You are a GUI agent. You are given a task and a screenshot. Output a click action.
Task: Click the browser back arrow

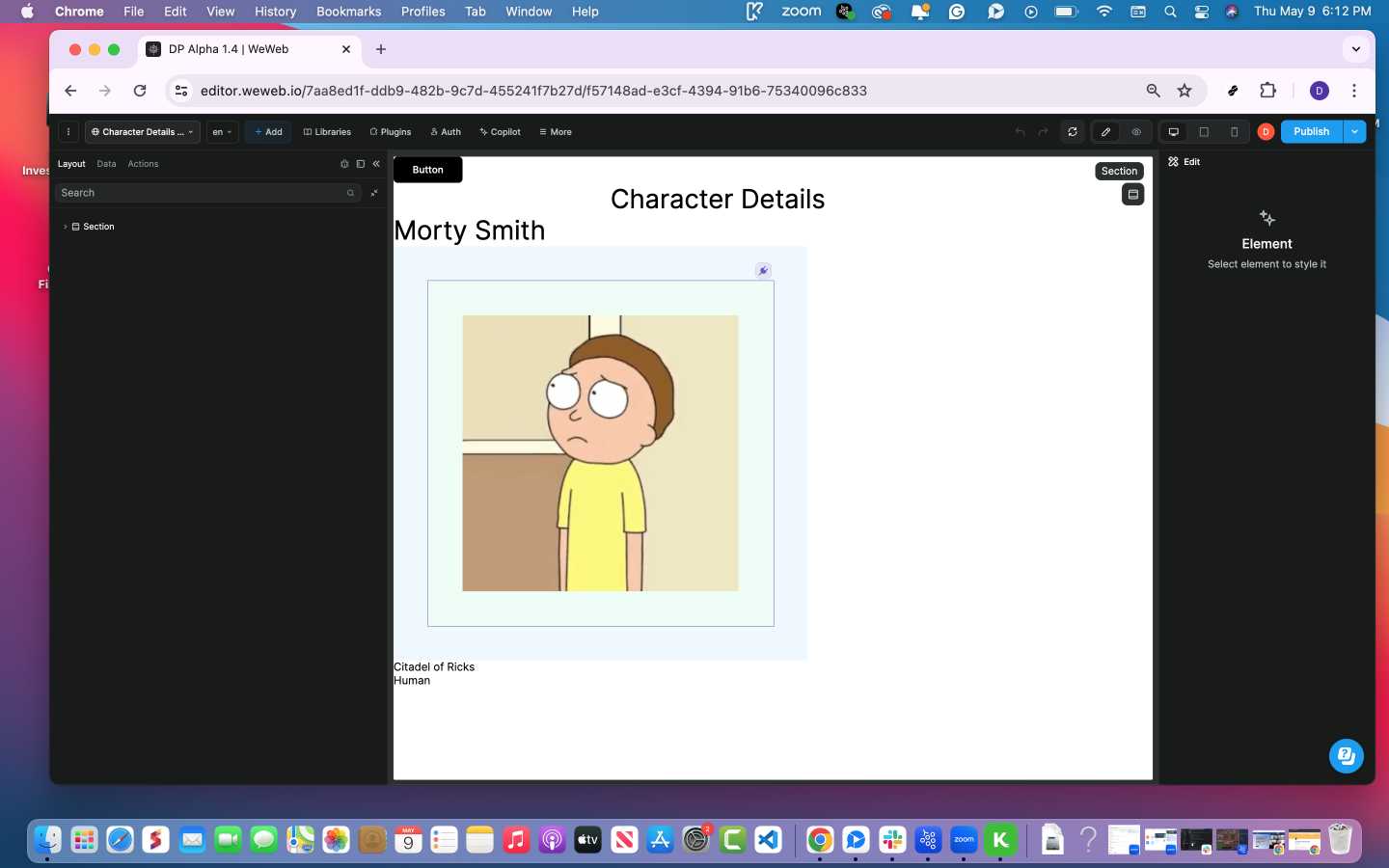(x=70, y=91)
